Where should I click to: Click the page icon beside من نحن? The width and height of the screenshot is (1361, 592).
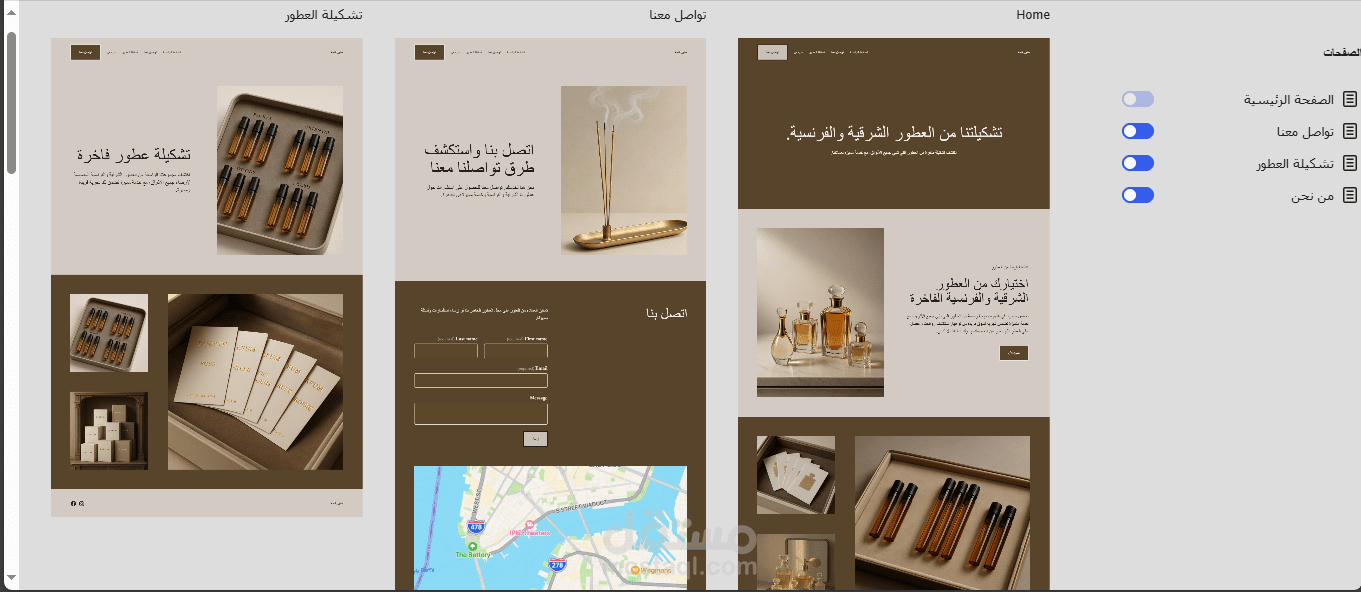pos(1350,195)
